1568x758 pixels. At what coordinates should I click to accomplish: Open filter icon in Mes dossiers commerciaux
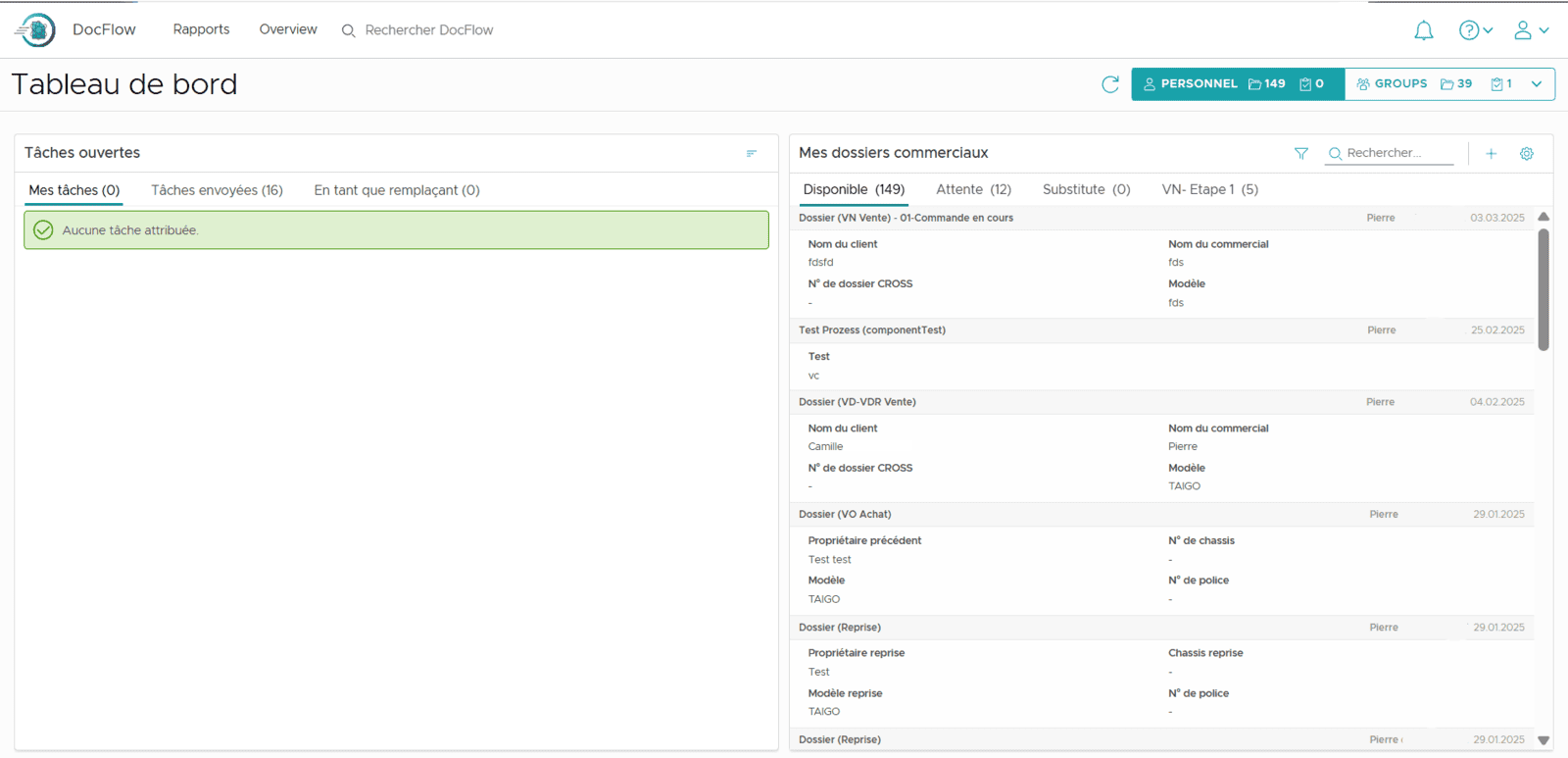click(1300, 153)
